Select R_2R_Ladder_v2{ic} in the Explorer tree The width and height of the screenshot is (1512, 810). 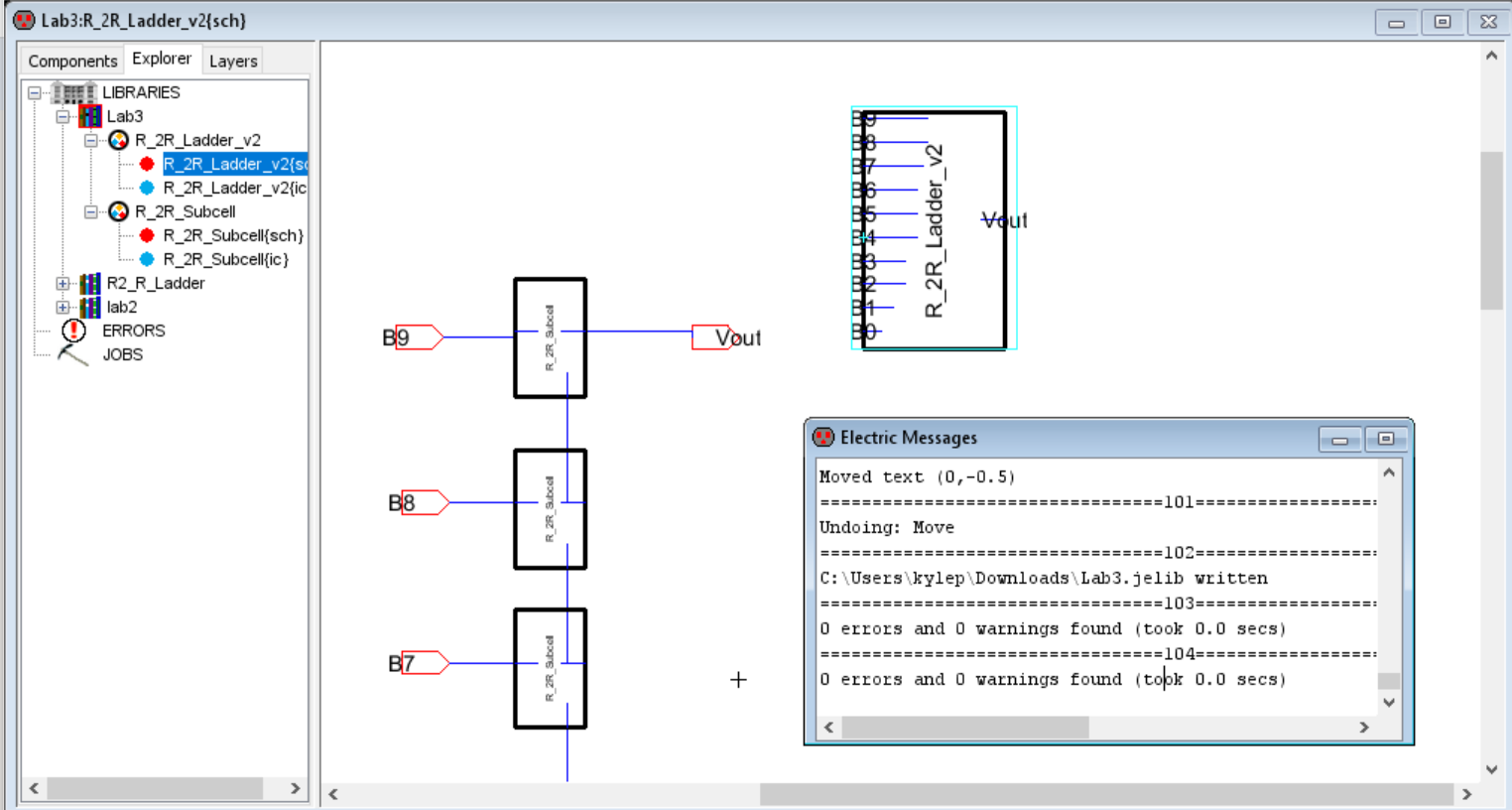pyautogui.click(x=234, y=188)
